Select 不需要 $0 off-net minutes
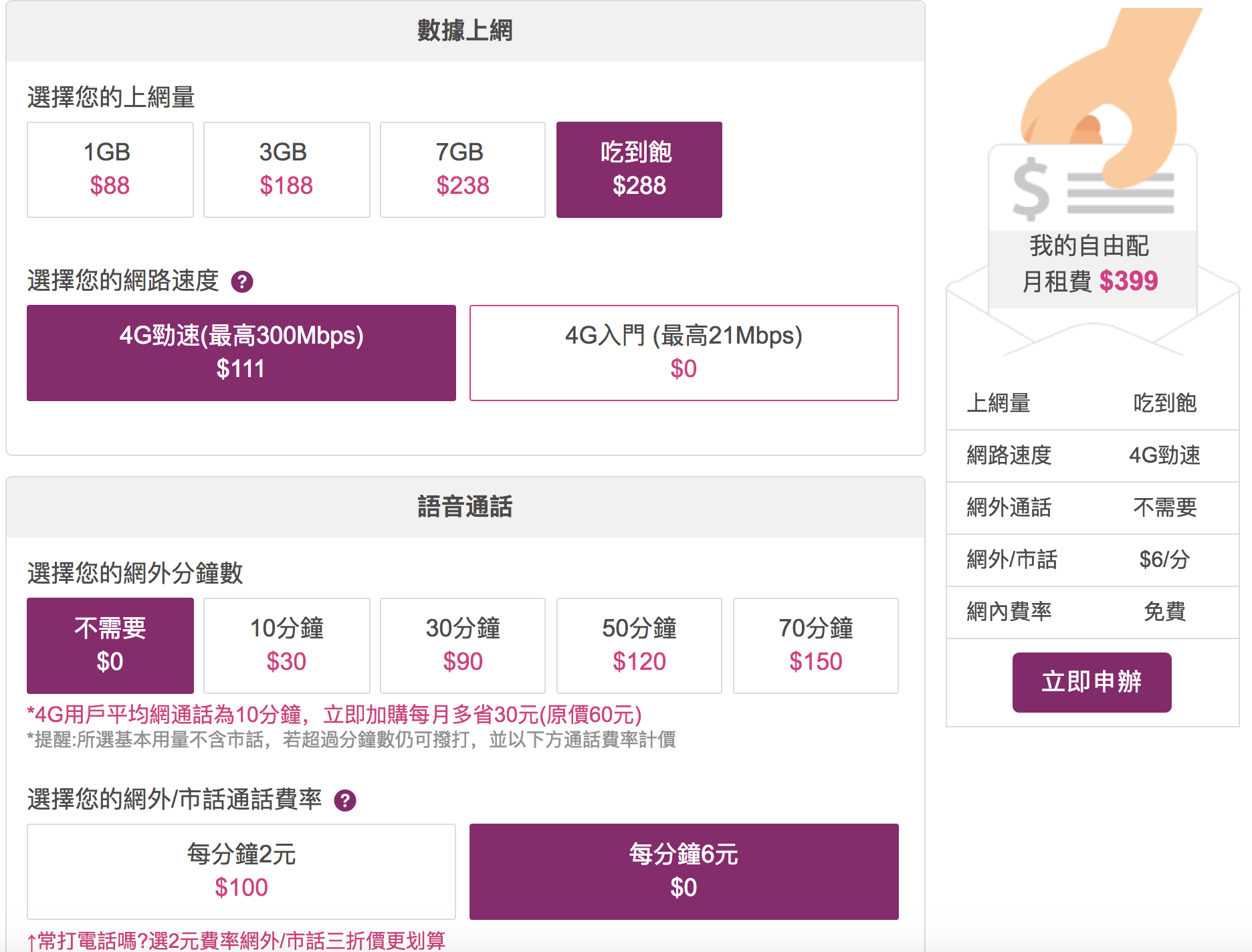 (110, 646)
